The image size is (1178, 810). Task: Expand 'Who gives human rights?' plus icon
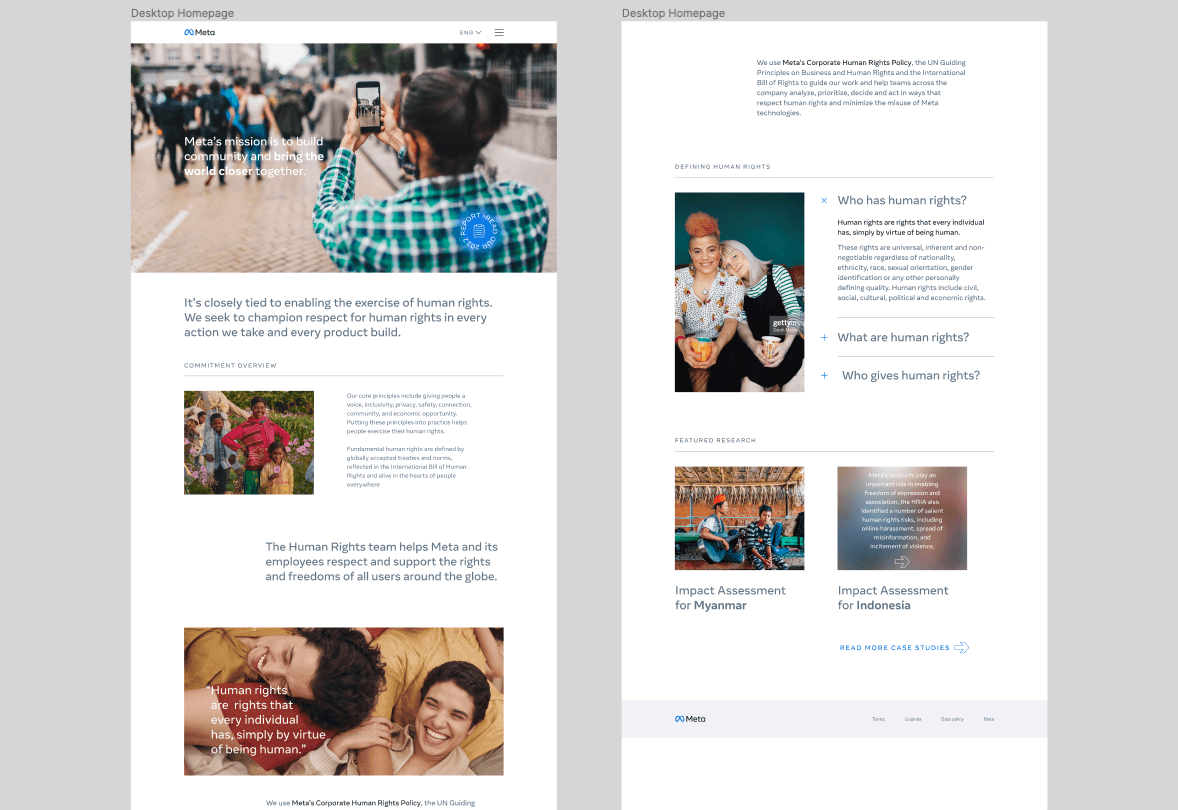tap(824, 375)
